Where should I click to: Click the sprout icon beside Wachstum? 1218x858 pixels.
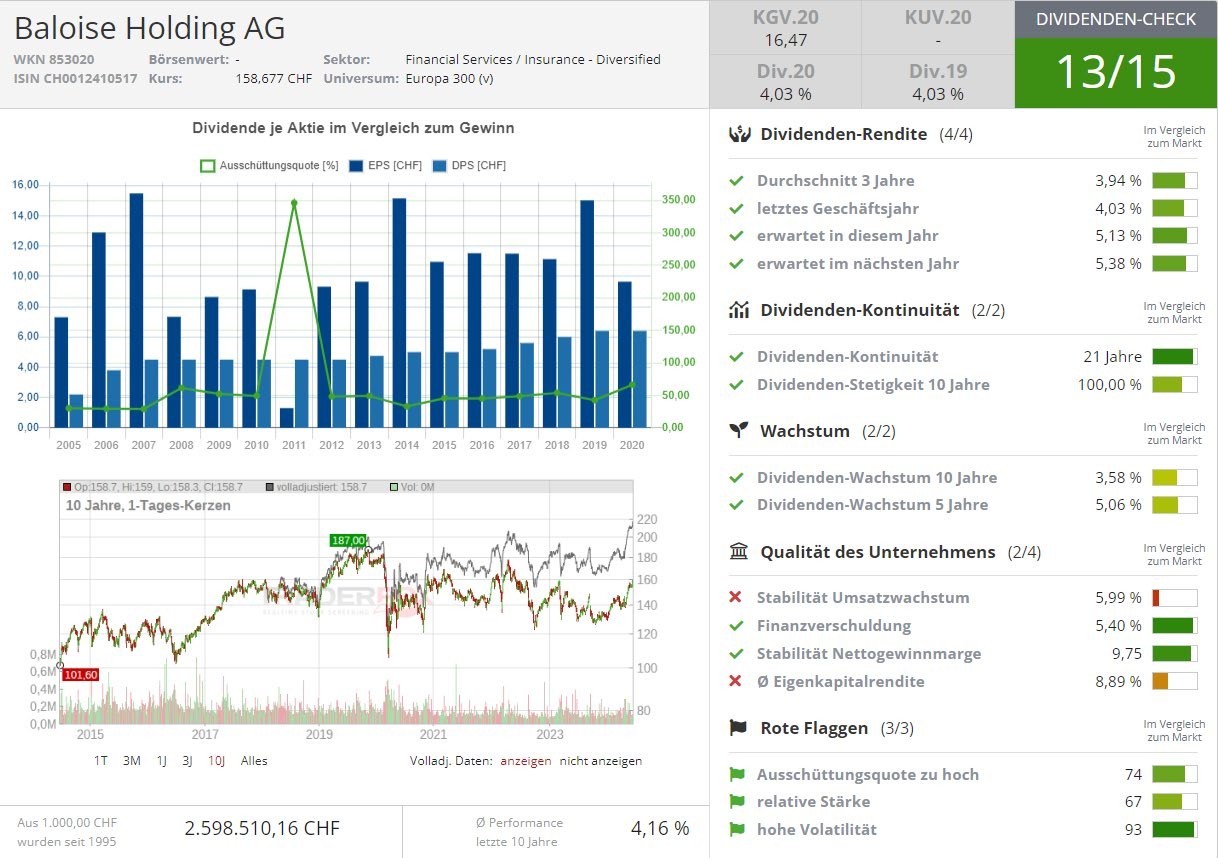click(739, 431)
